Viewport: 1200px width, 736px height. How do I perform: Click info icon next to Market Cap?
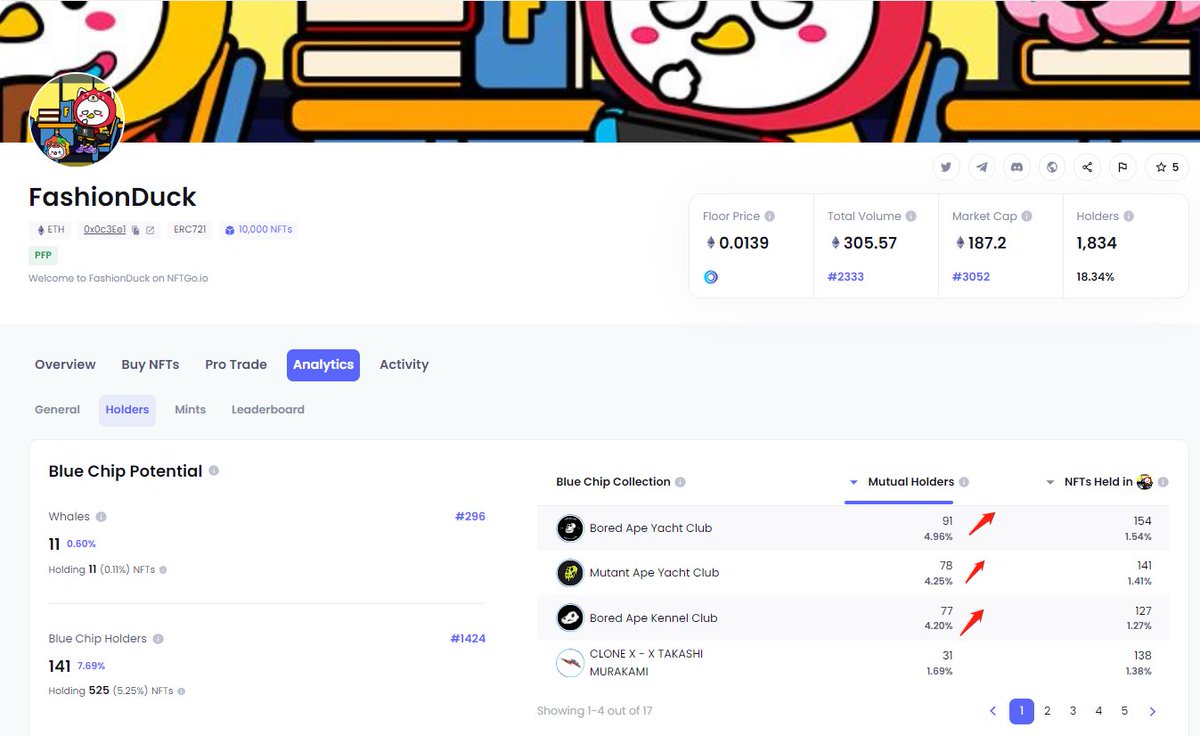[x=1027, y=216]
